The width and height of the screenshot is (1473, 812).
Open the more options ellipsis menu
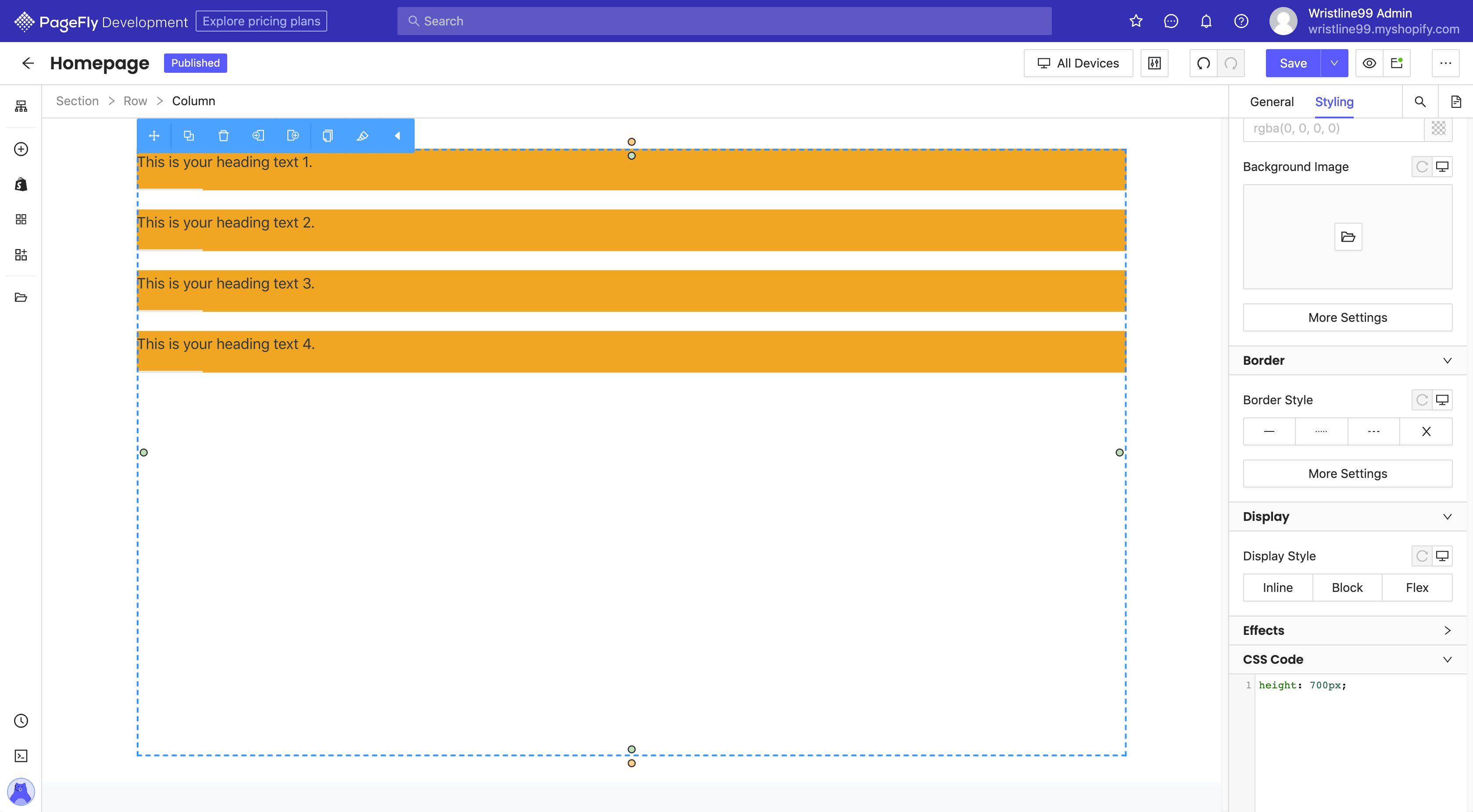click(1445, 63)
